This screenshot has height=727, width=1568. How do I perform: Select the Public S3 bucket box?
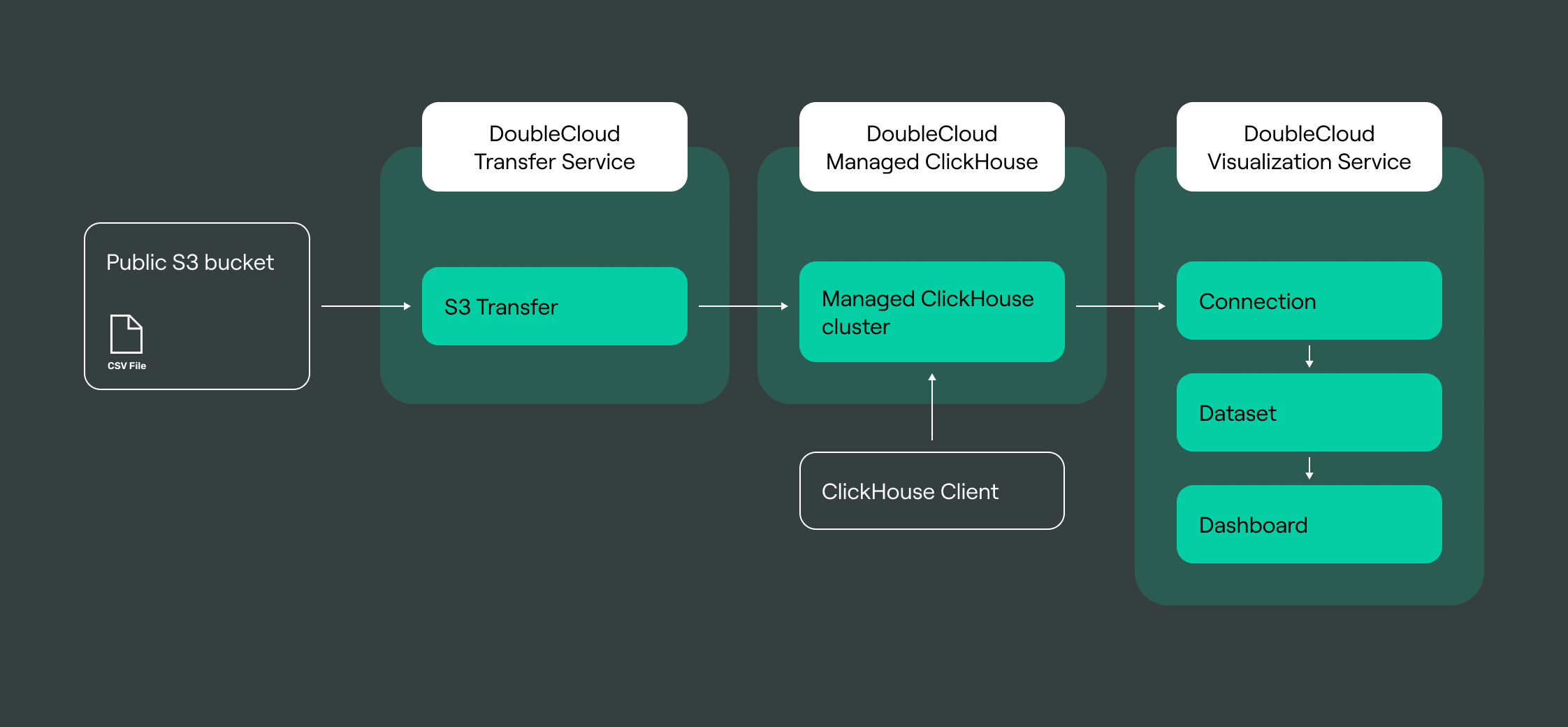(197, 306)
